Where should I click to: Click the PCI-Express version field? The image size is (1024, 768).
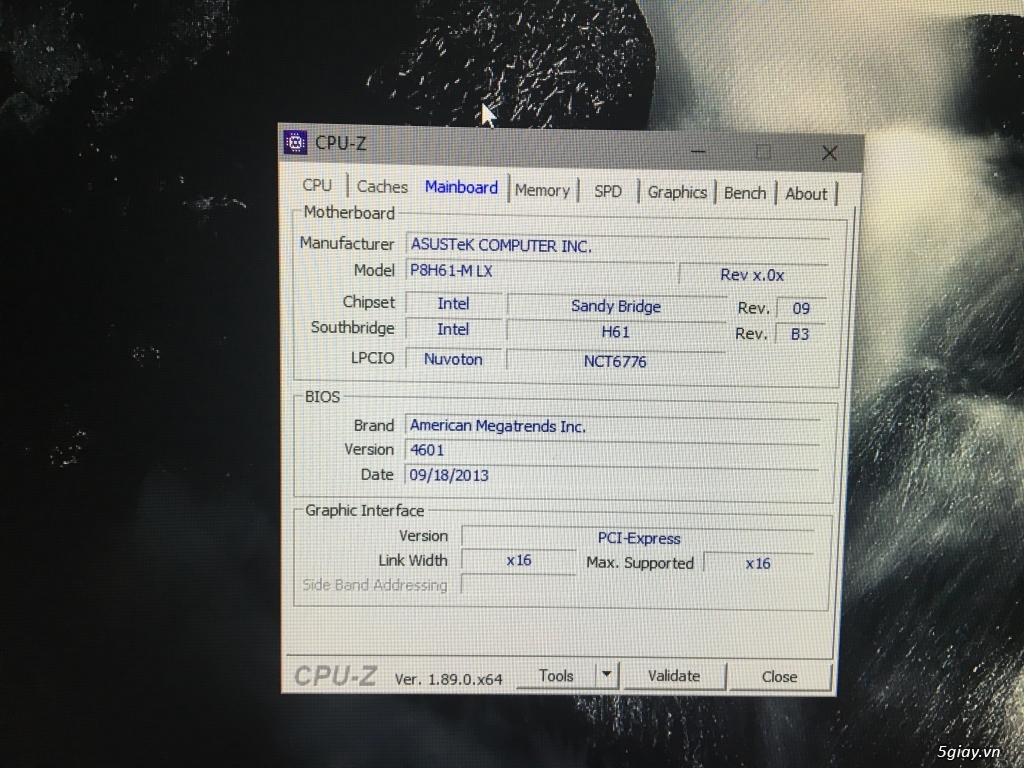[638, 538]
